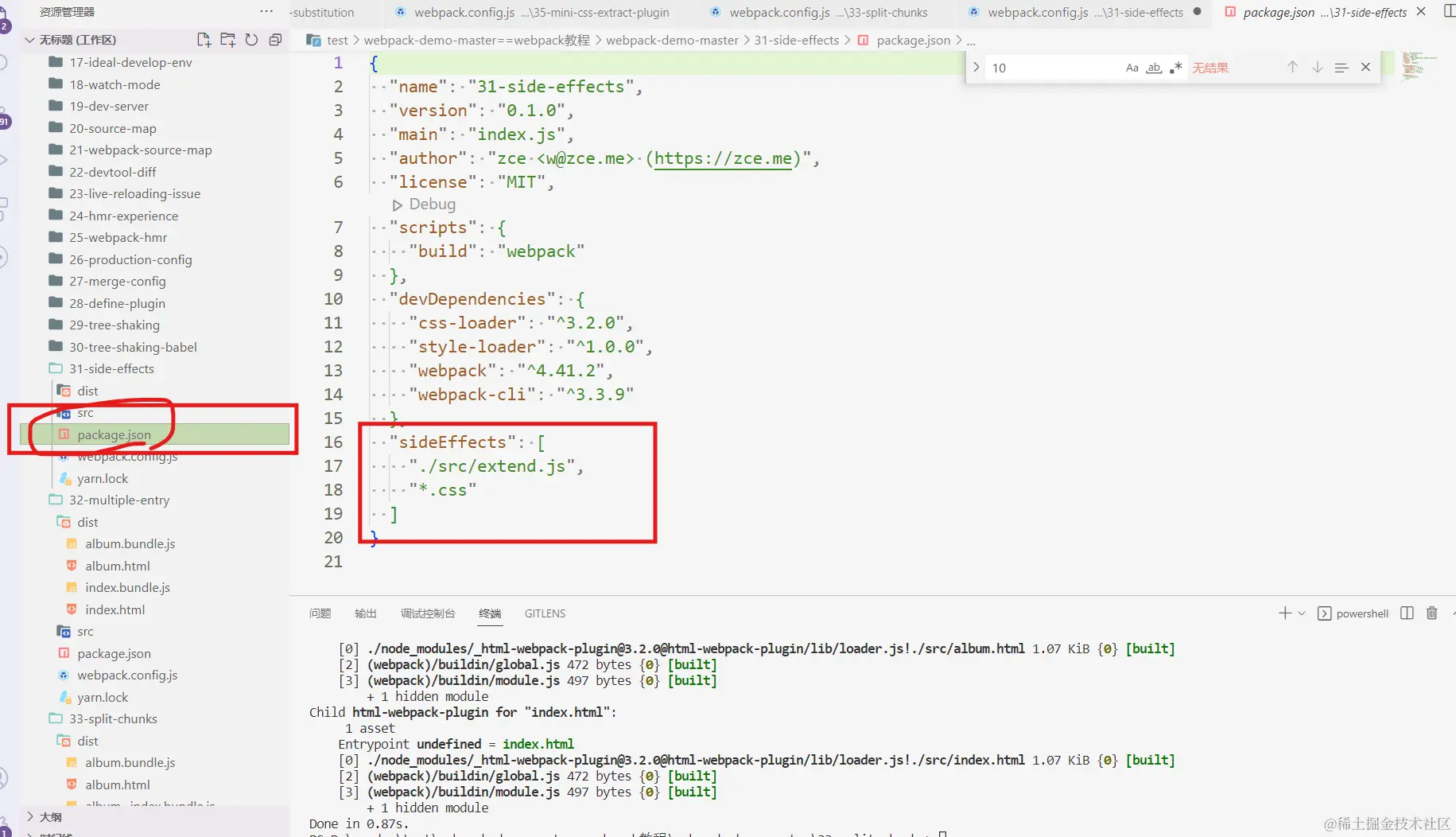Open the GITLENS panel tab

pos(545,613)
